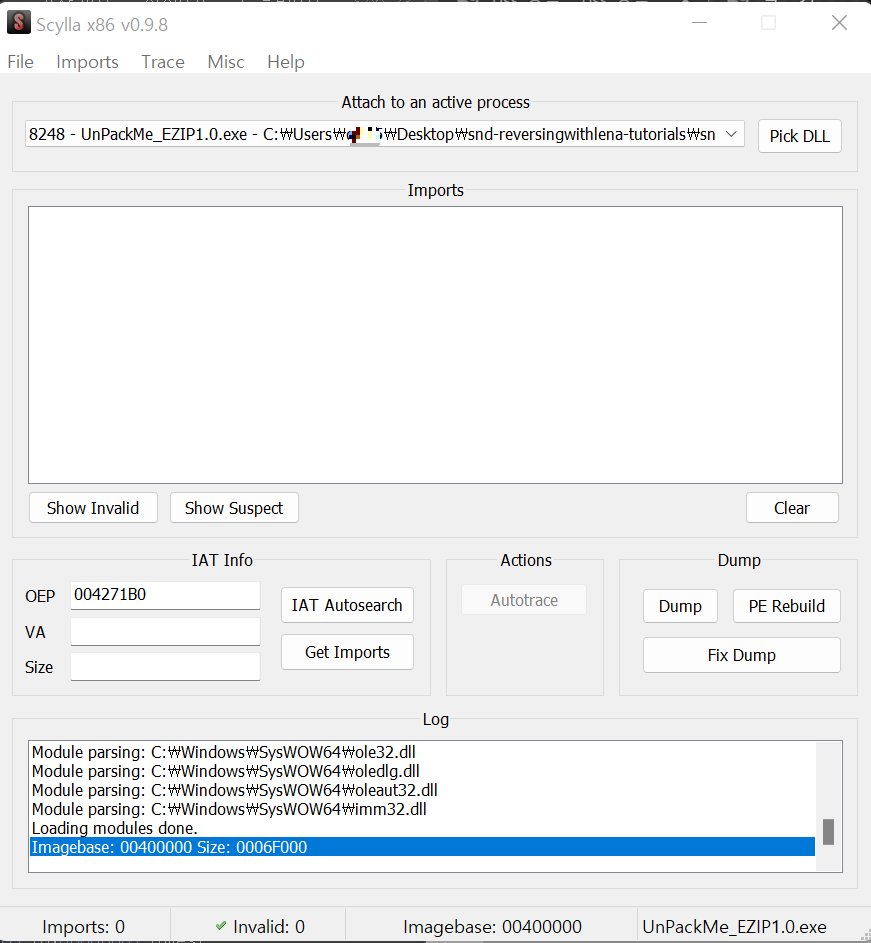Close the Scylla window
The image size is (871, 943).
(839, 23)
